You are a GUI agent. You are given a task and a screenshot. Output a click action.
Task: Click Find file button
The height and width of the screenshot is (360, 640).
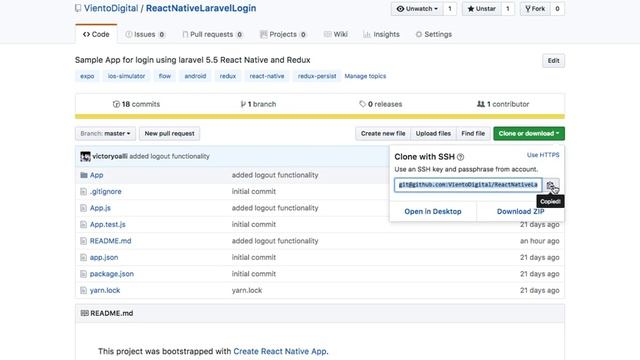coord(473,133)
